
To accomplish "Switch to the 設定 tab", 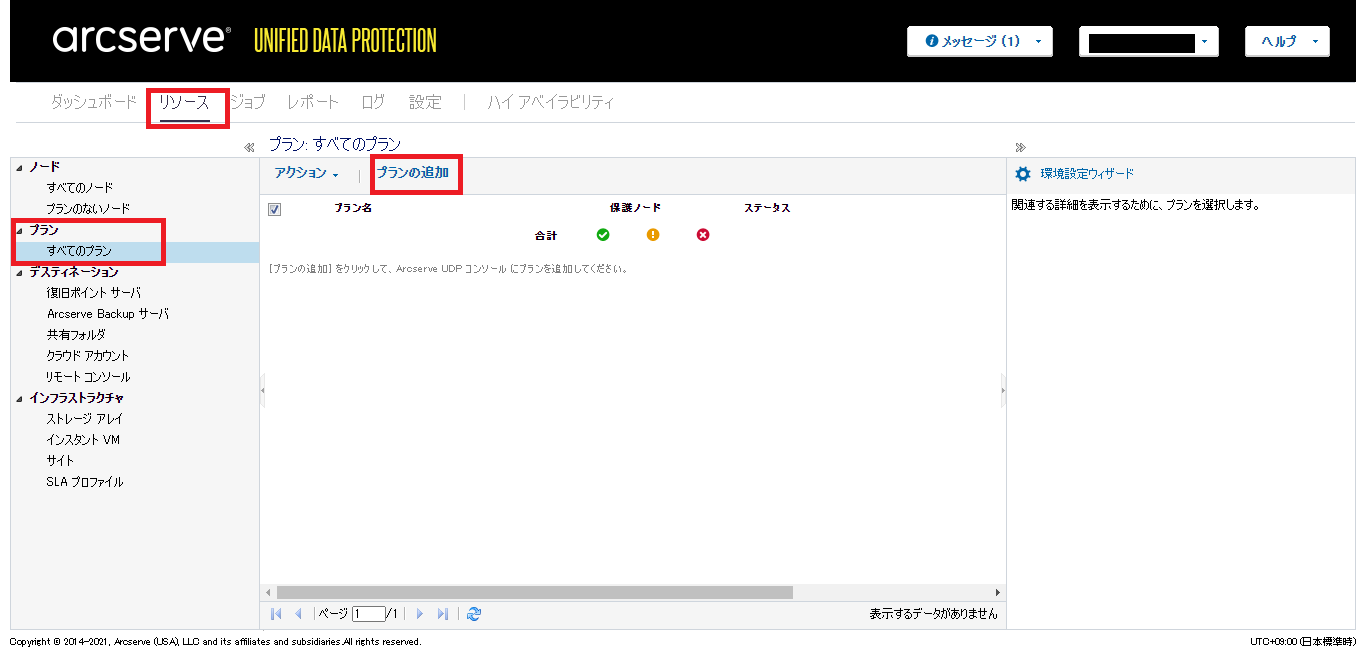I will pyautogui.click(x=425, y=102).
